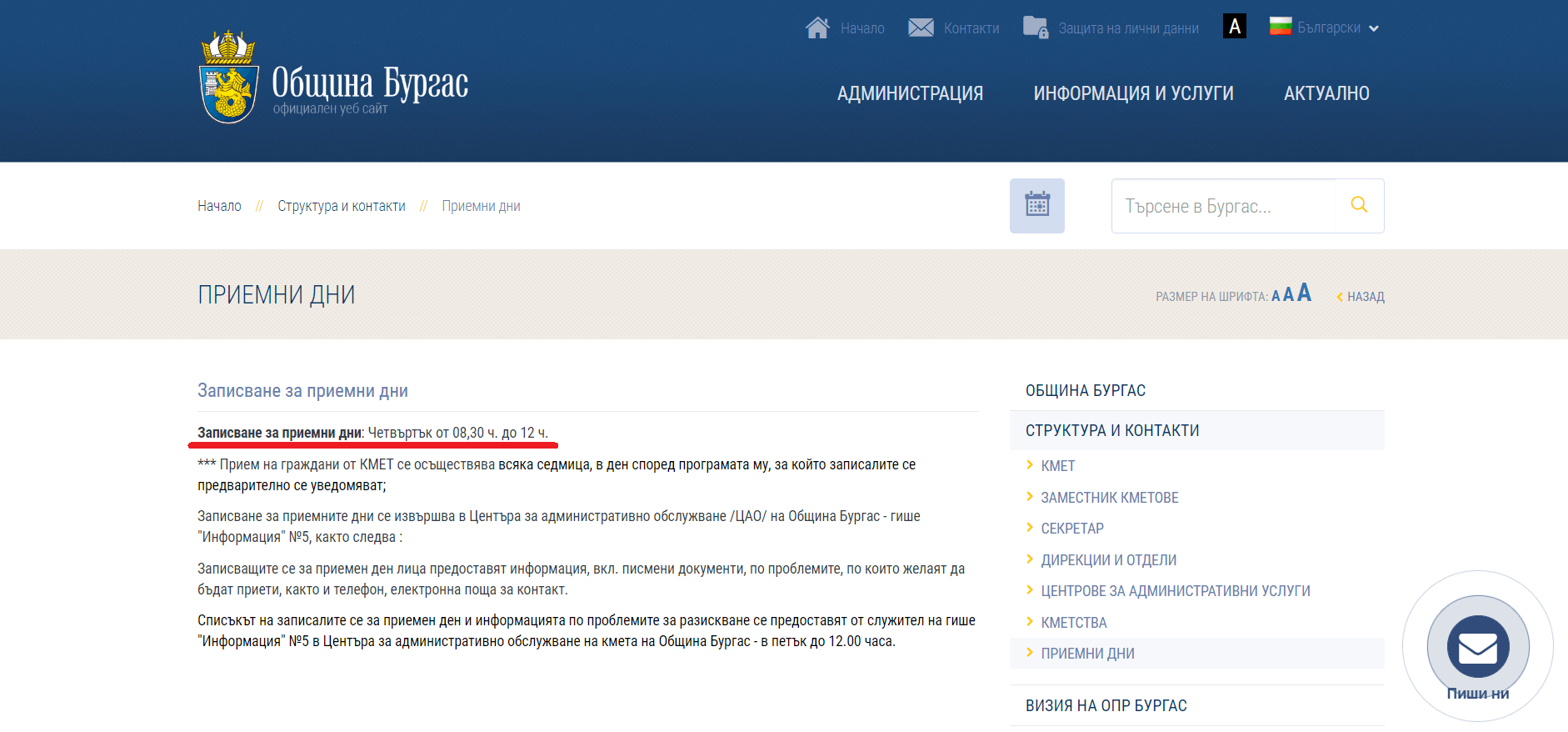Open the АДМИНИСТРАЦИЯ menu

(910, 93)
